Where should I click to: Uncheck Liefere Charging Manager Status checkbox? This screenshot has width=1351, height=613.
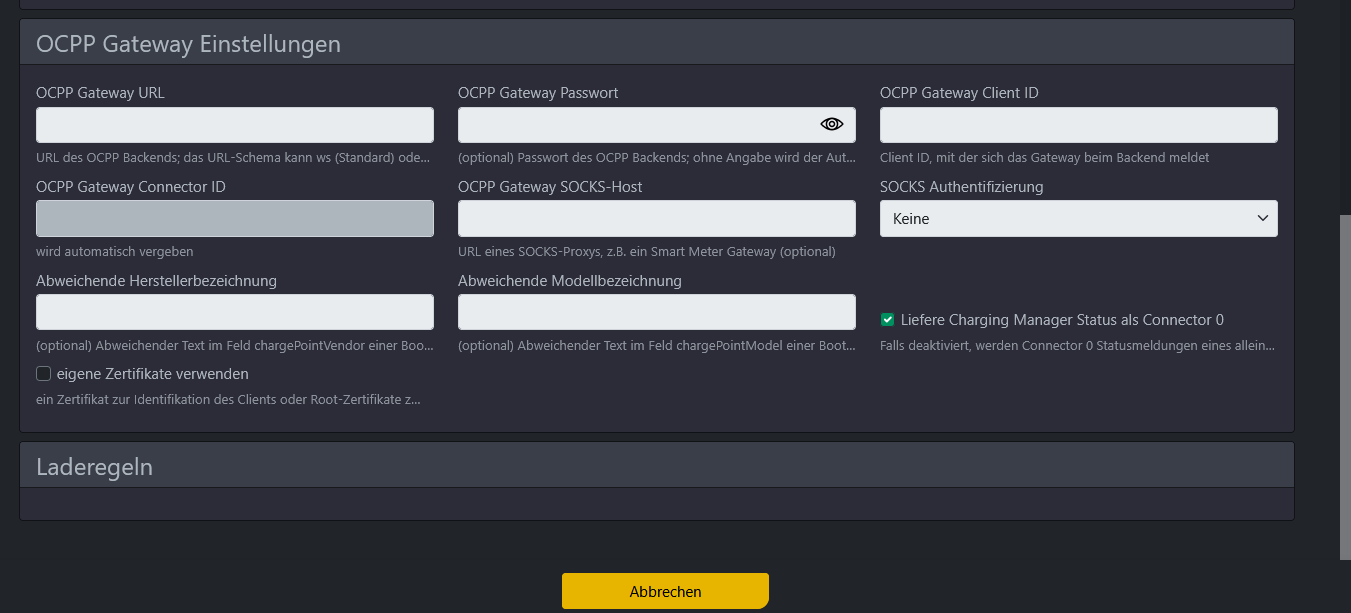(x=887, y=320)
